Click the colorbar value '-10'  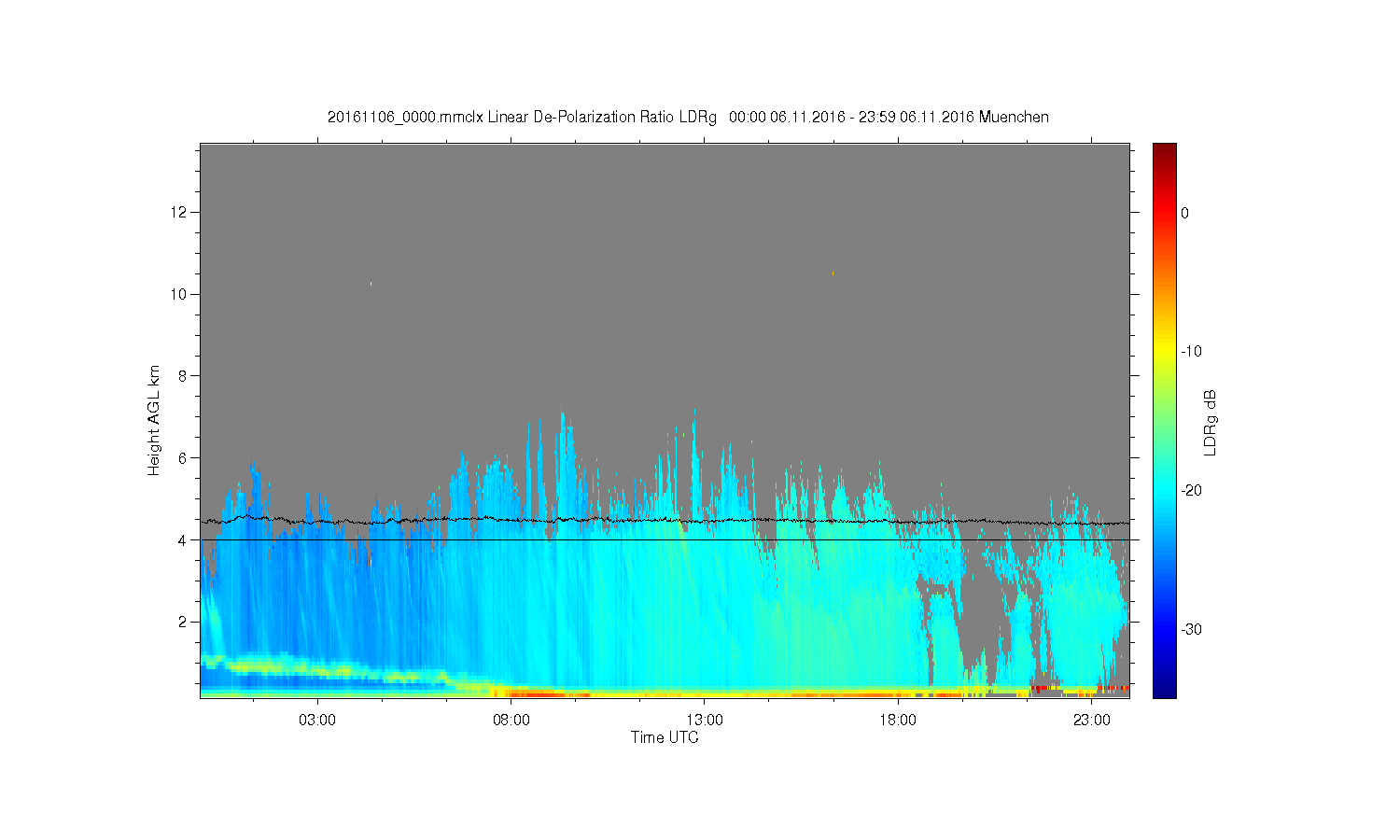[1191, 352]
